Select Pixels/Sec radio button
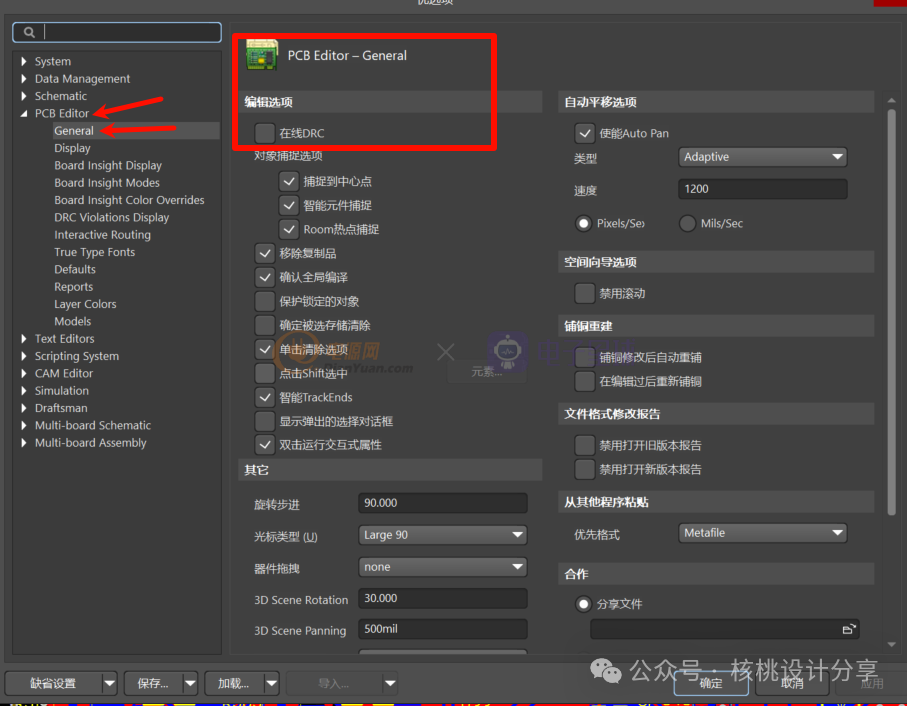This screenshot has width=907, height=706. [x=583, y=223]
